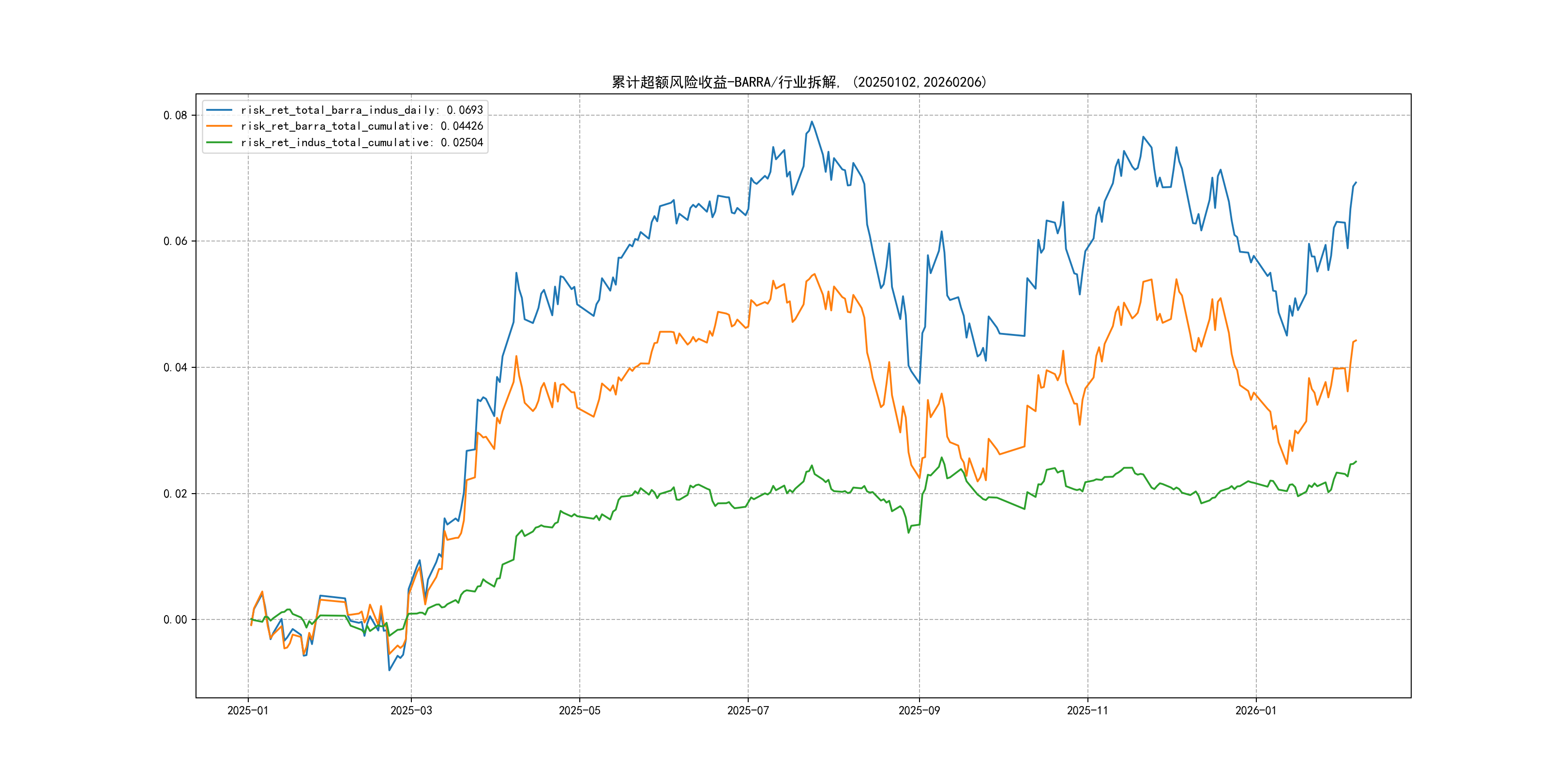Click the 2025-07 x-axis tick label

pos(748,710)
